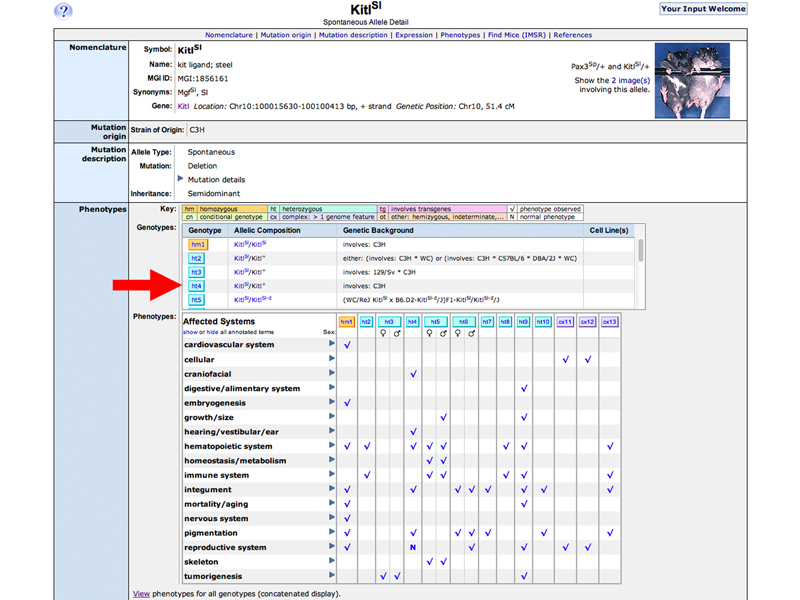Click ht3 column header in phenotype grid
This screenshot has width=800, height=600.
click(x=389, y=322)
